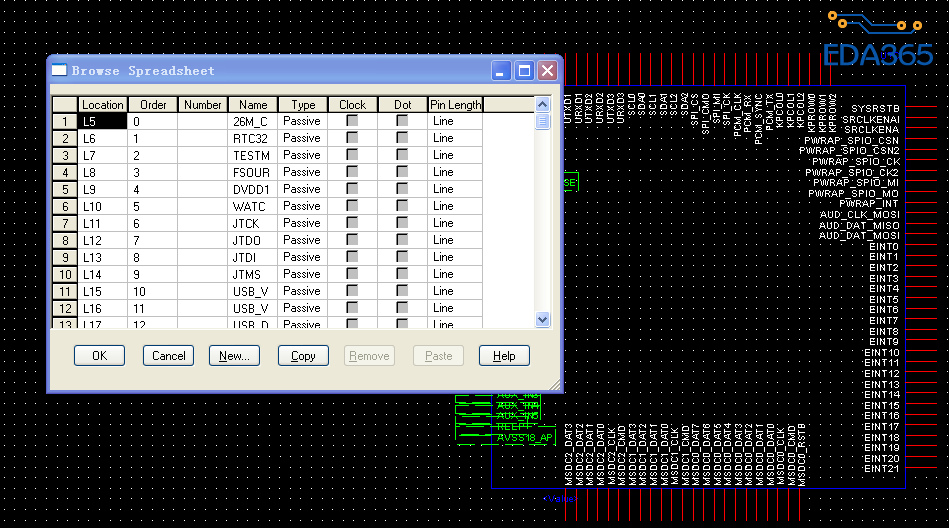Viewport: 949px width, 528px height.
Task: Check the Dot checkbox in the JTMS row
Action: pos(402,274)
